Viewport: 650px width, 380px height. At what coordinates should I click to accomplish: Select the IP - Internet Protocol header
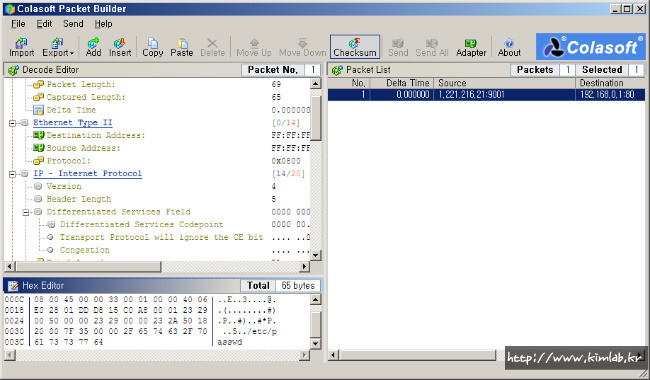(x=87, y=174)
